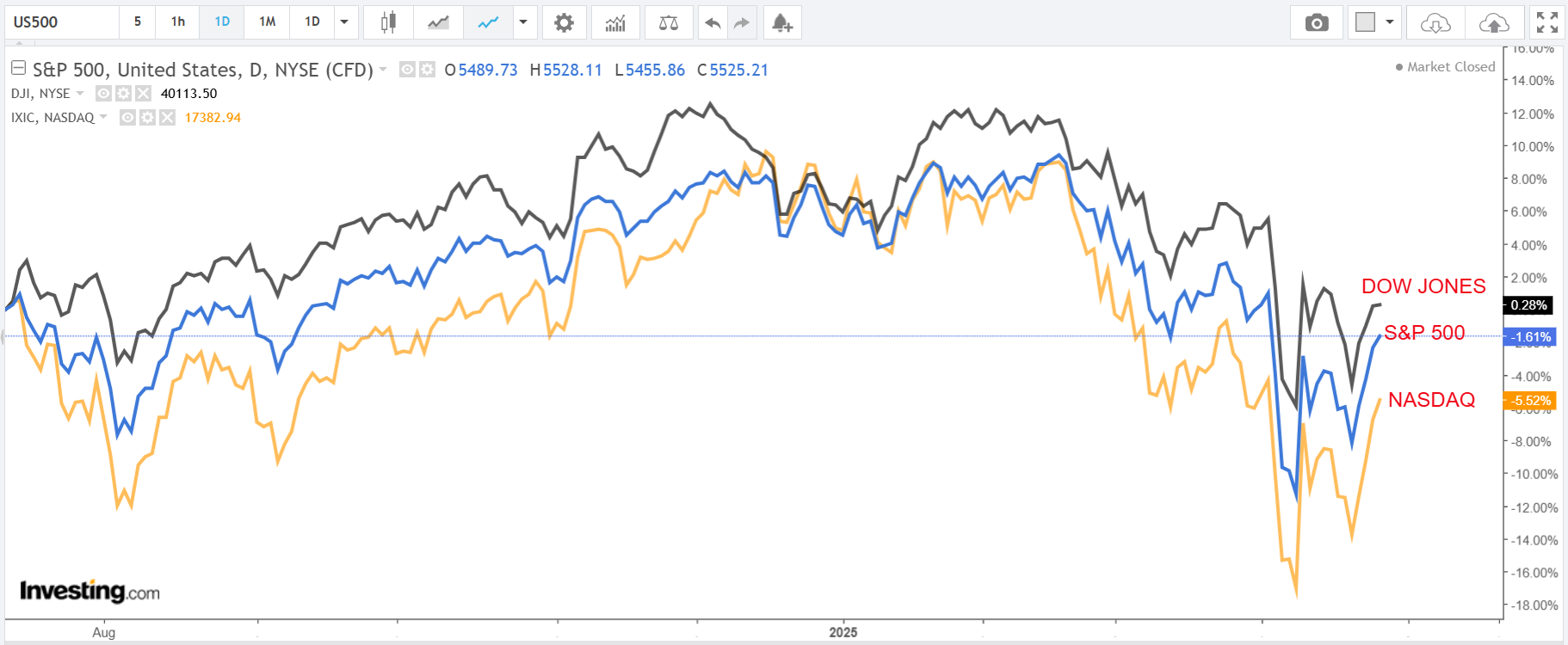1568x645 pixels.
Task: Toggle visibility eye of DJI, NYSE series
Action: [103, 93]
